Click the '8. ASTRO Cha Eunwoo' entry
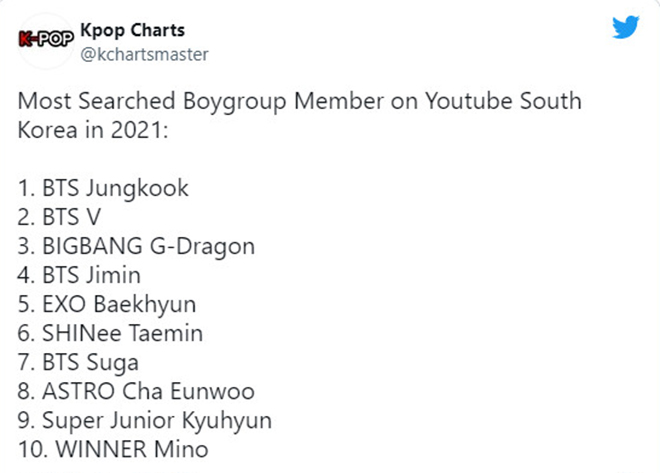Image resolution: width=660 pixels, height=473 pixels. [x=136, y=391]
